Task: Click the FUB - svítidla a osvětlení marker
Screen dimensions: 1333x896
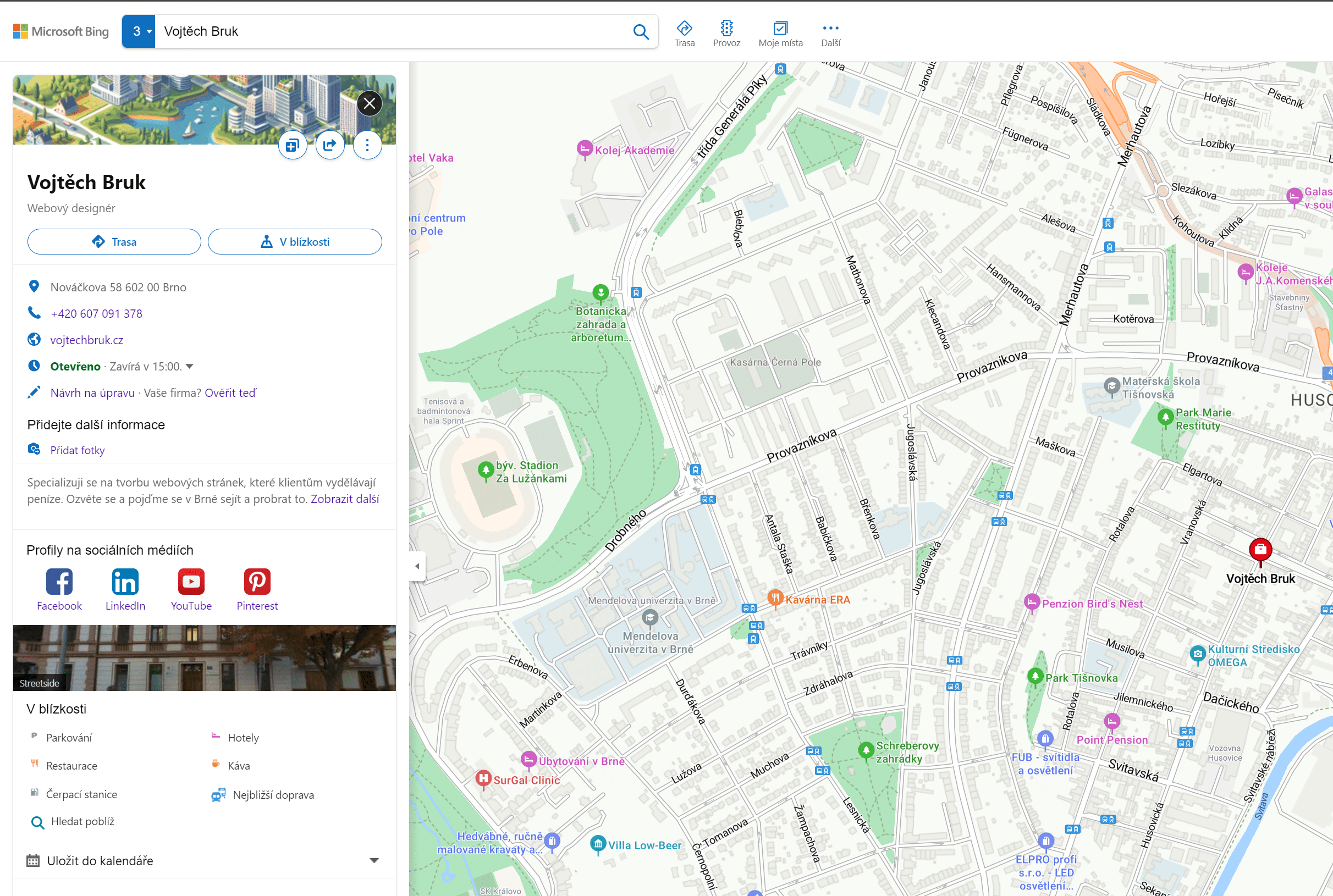Action: point(1045,739)
